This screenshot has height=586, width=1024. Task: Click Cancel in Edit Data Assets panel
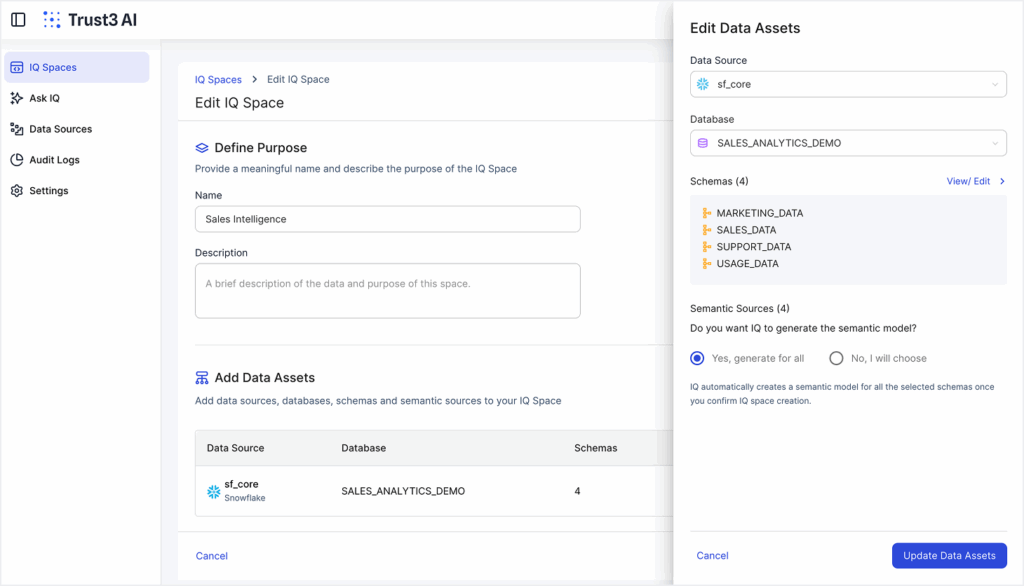point(712,556)
